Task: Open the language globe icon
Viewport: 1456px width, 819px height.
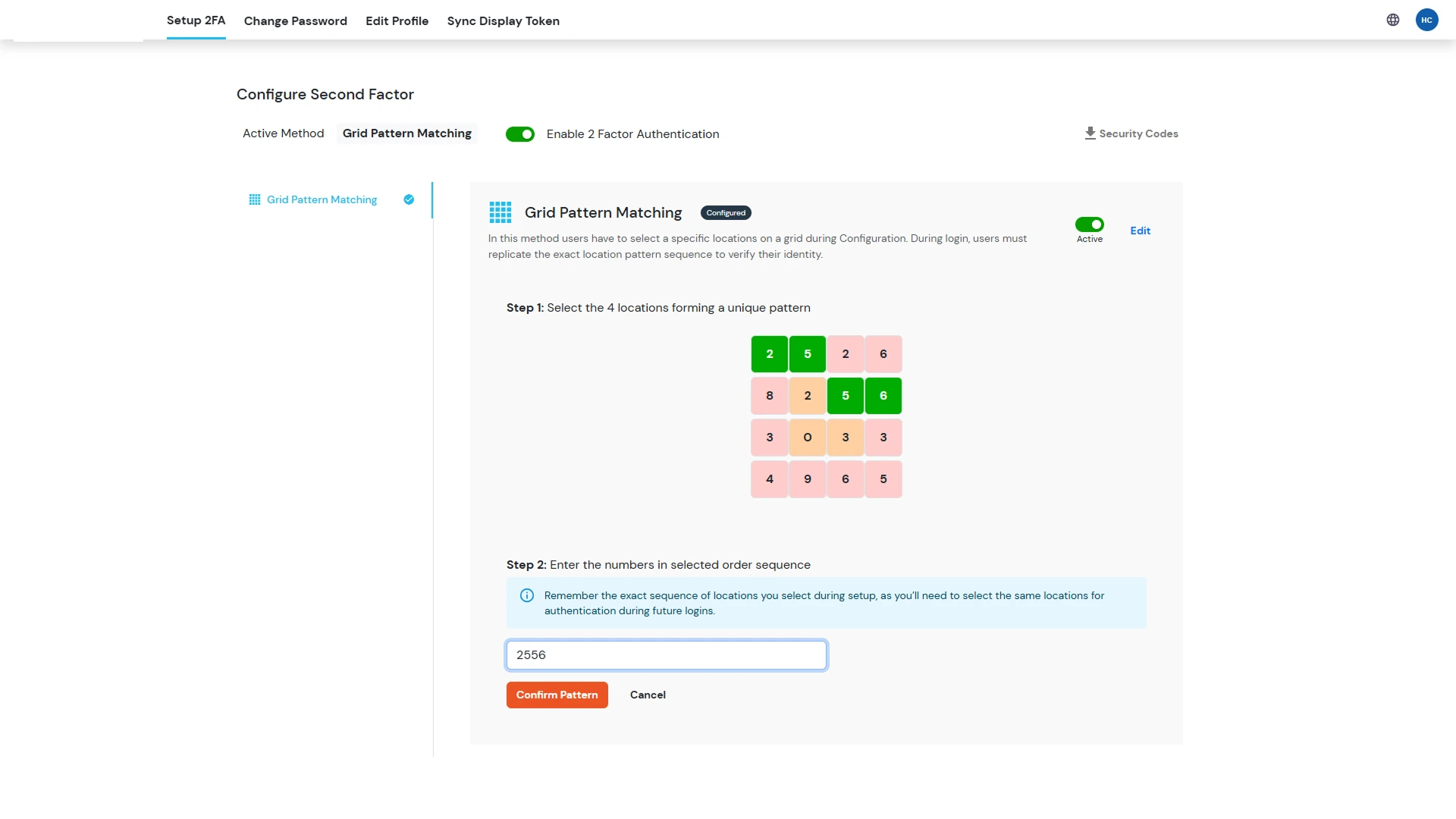Action: click(x=1392, y=20)
